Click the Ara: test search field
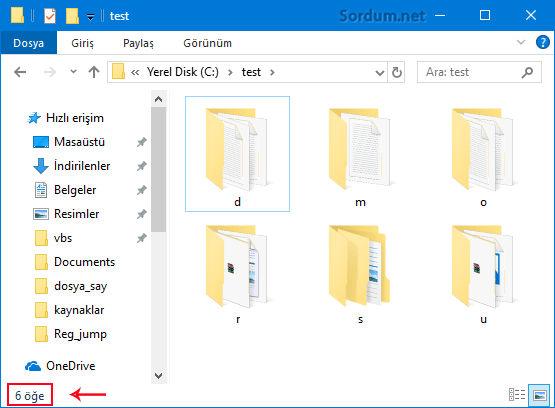The image size is (555, 408). point(479,72)
